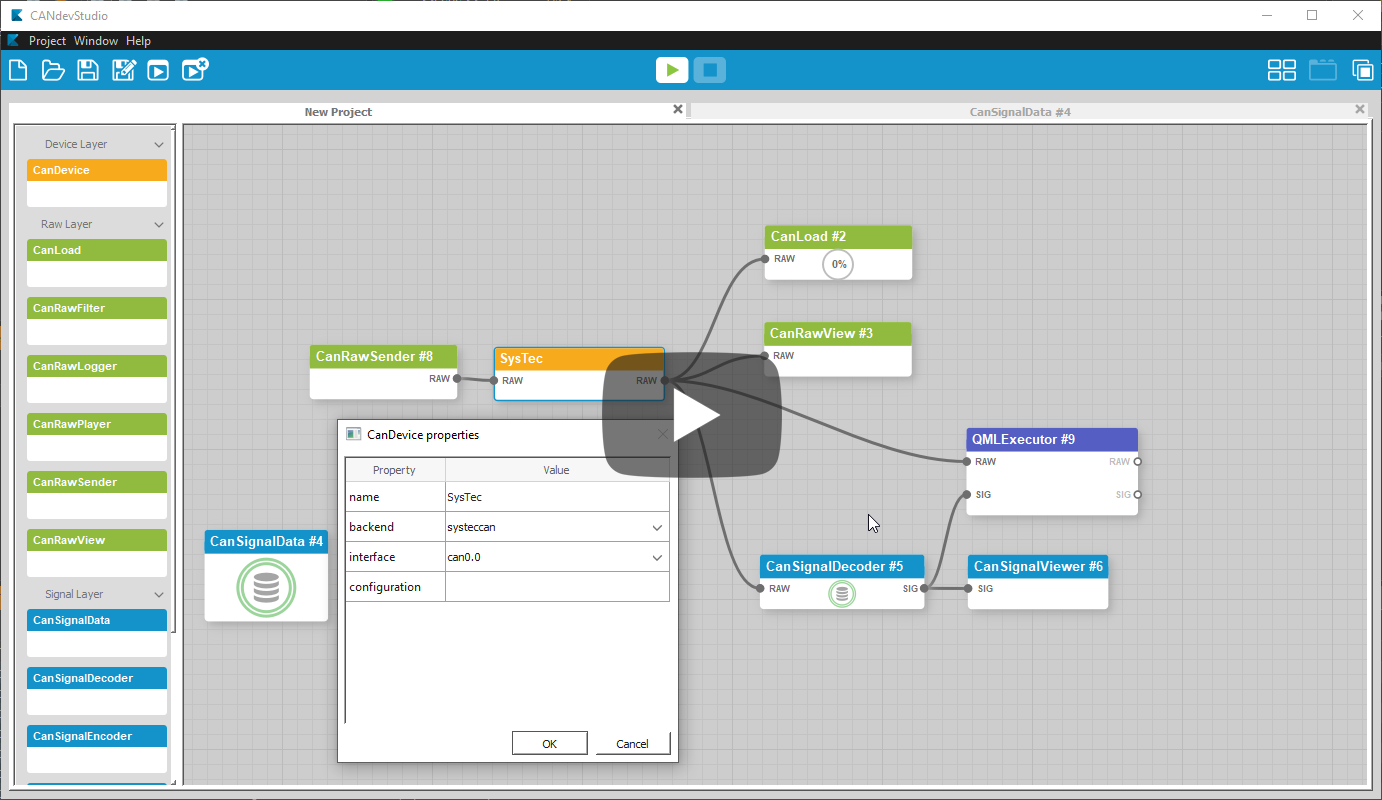Screen dimensions: 1382x800
Task: Collapse the Raw Layer section
Action: point(158,224)
